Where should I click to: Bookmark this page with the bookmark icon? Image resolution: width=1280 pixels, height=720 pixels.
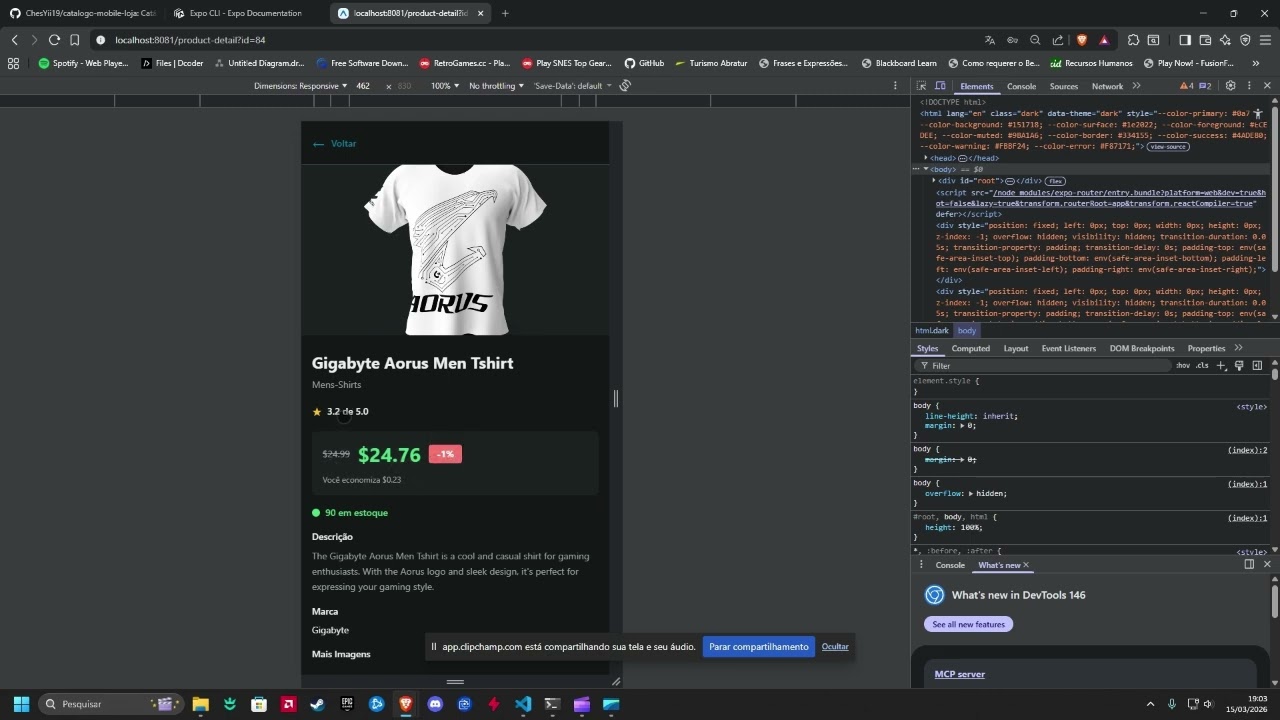75,40
